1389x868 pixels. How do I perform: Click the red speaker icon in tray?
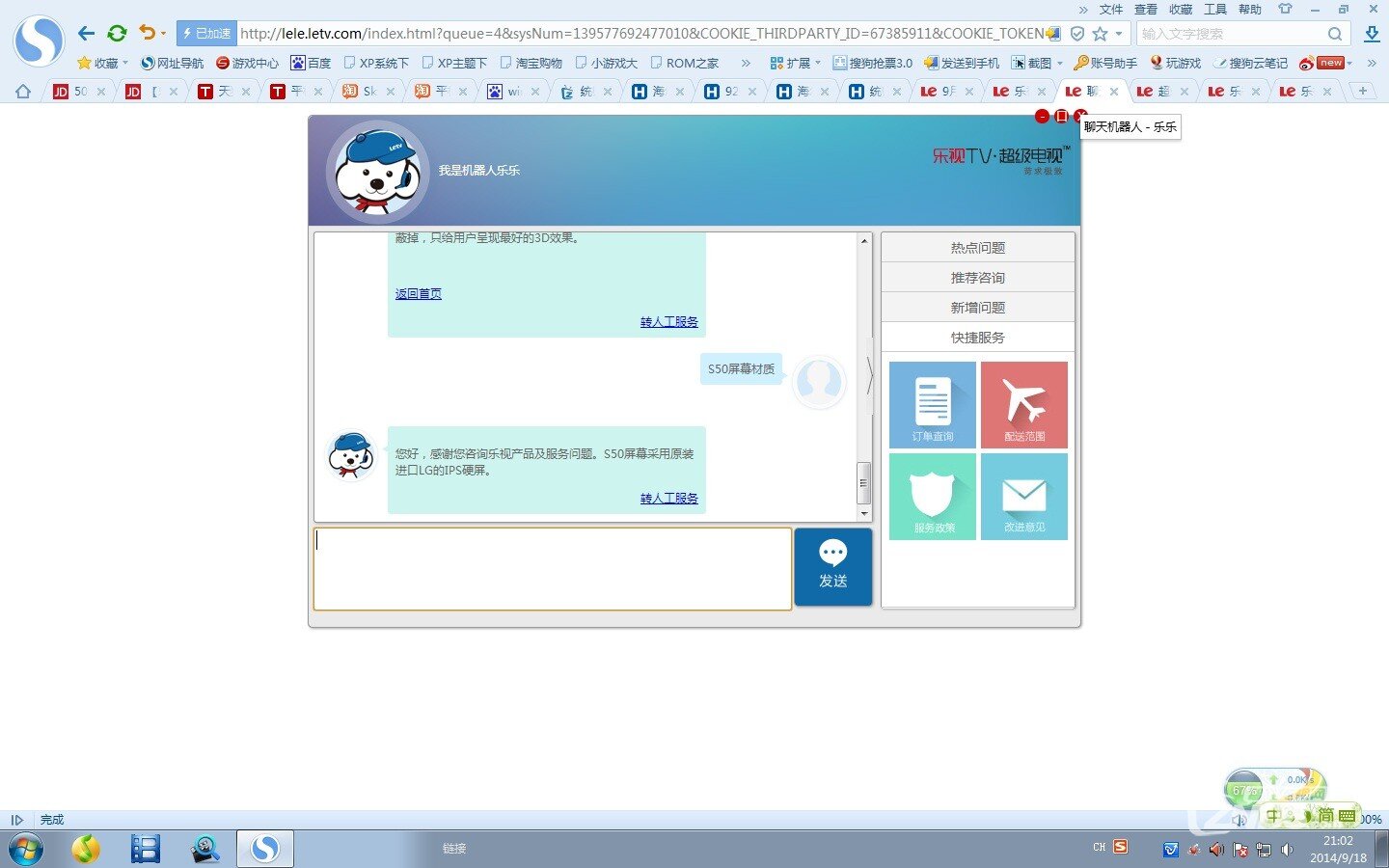coord(1216,850)
